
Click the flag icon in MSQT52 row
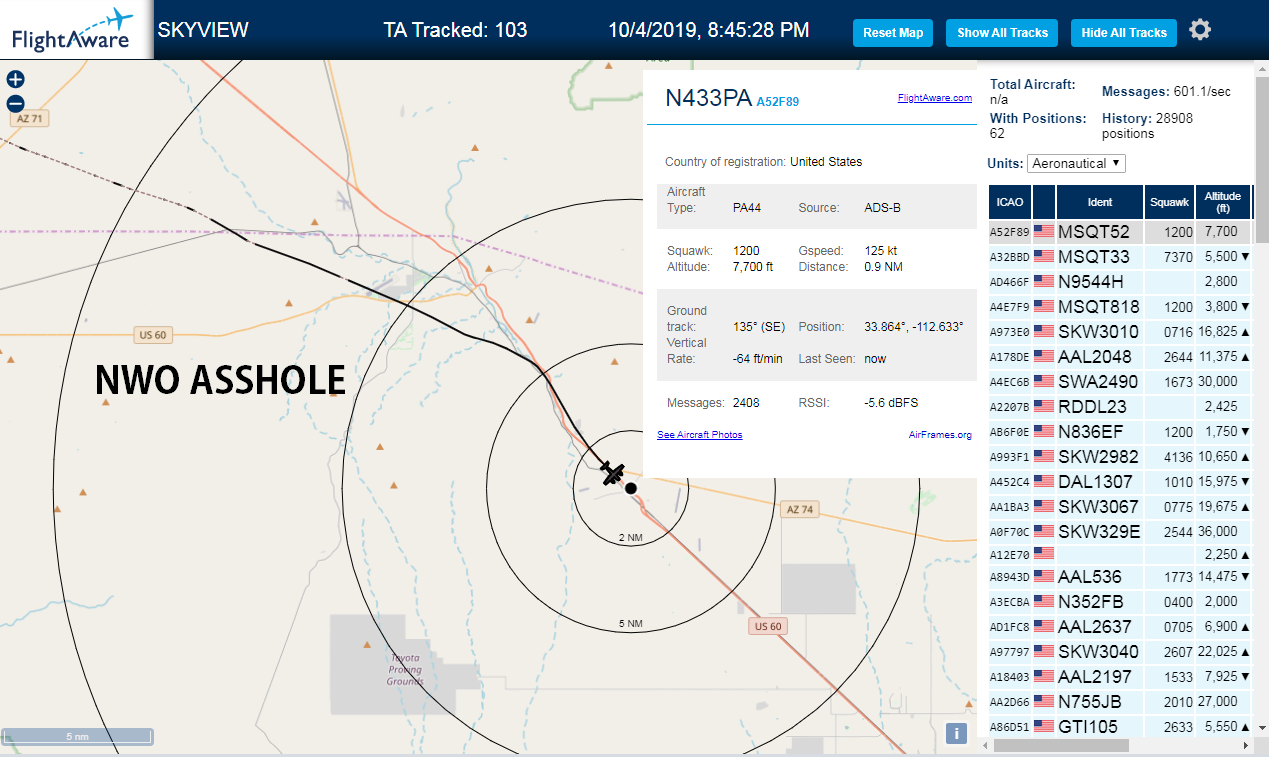point(1044,232)
